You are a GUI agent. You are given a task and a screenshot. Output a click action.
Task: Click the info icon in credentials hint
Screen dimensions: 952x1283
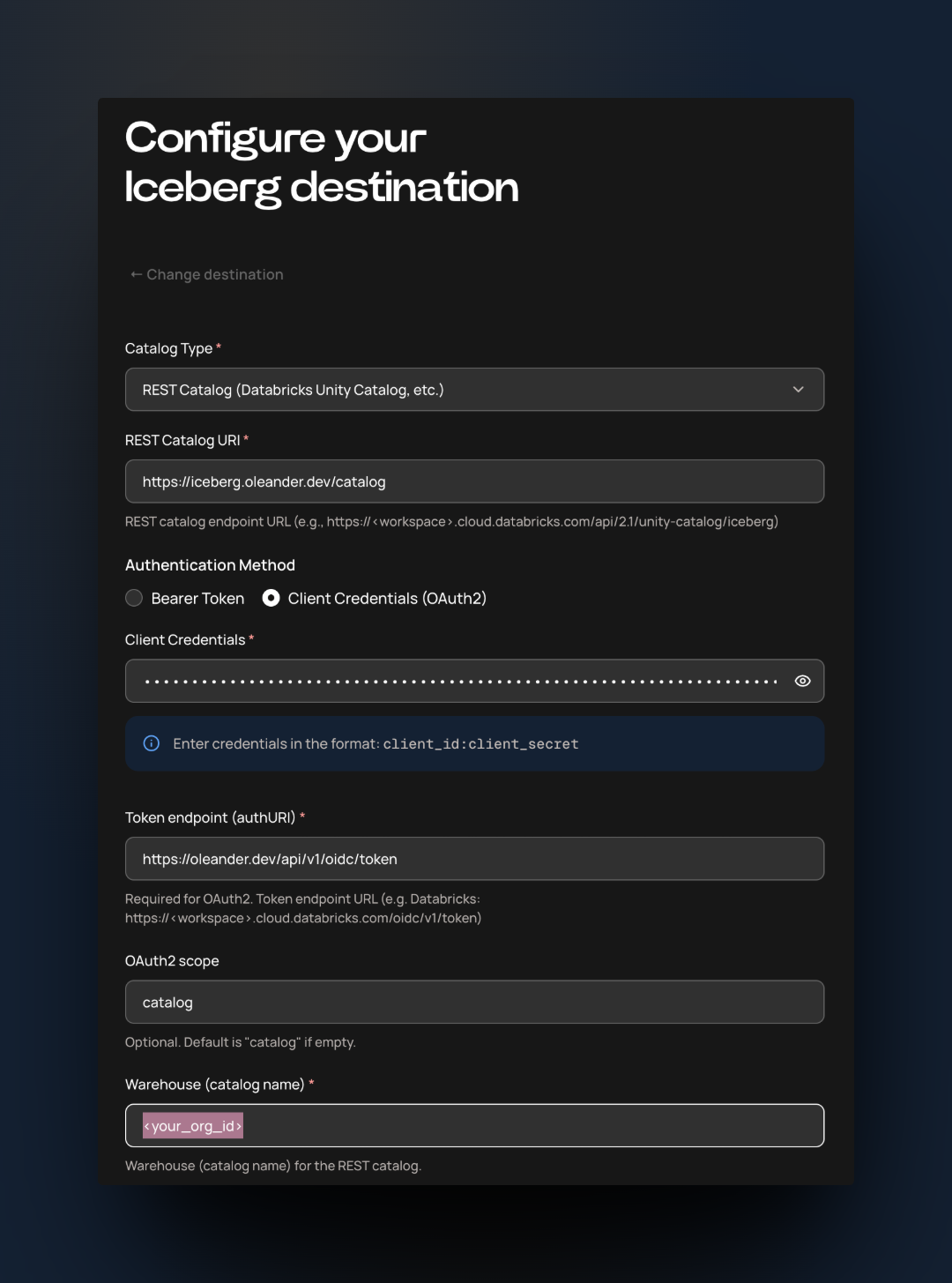coord(152,743)
